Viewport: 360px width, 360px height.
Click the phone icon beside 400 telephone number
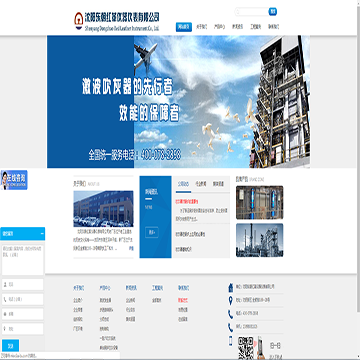231,314
